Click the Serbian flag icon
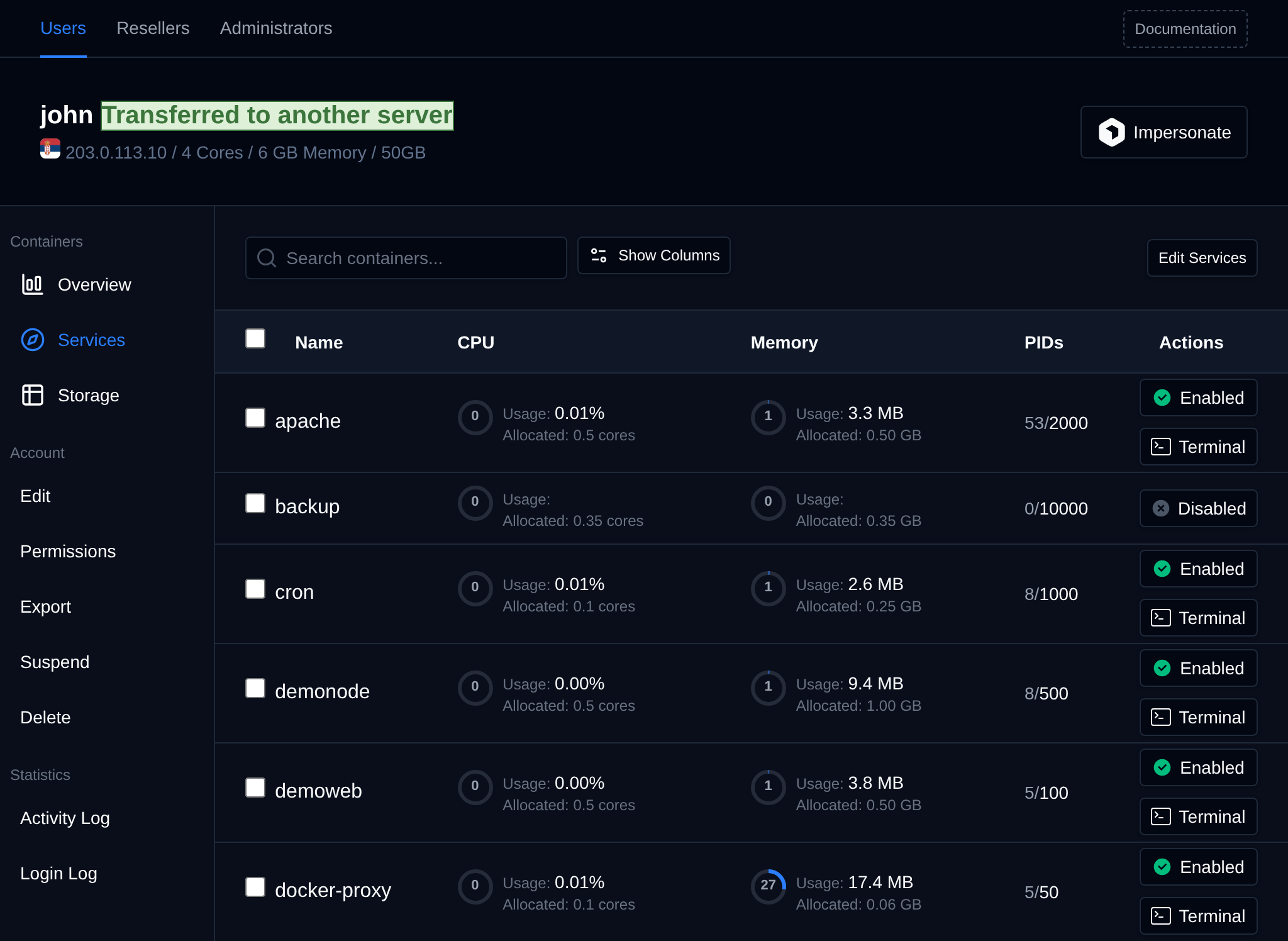The image size is (1288, 941). click(x=50, y=149)
